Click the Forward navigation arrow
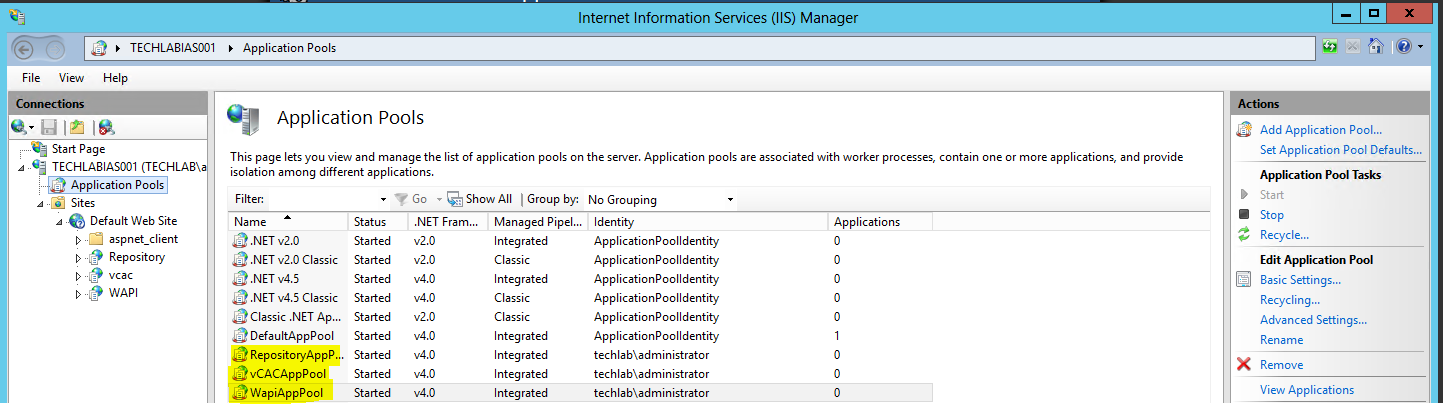This screenshot has width=1443, height=404. click(55, 48)
